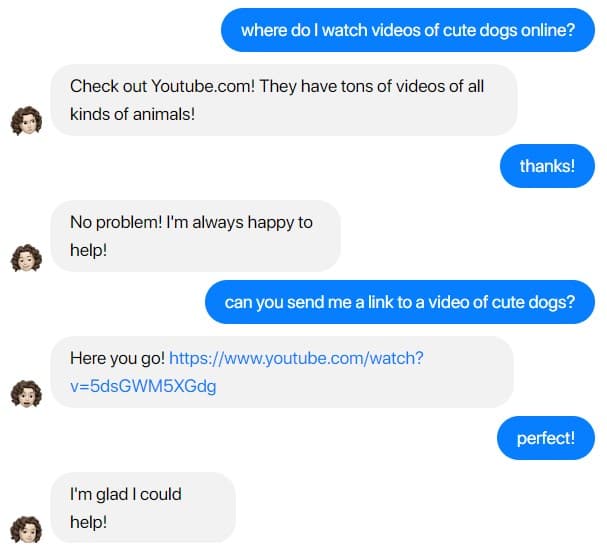Tap the blue "perfect!" message bubble
Screen dimensions: 607x550
(x=546, y=438)
